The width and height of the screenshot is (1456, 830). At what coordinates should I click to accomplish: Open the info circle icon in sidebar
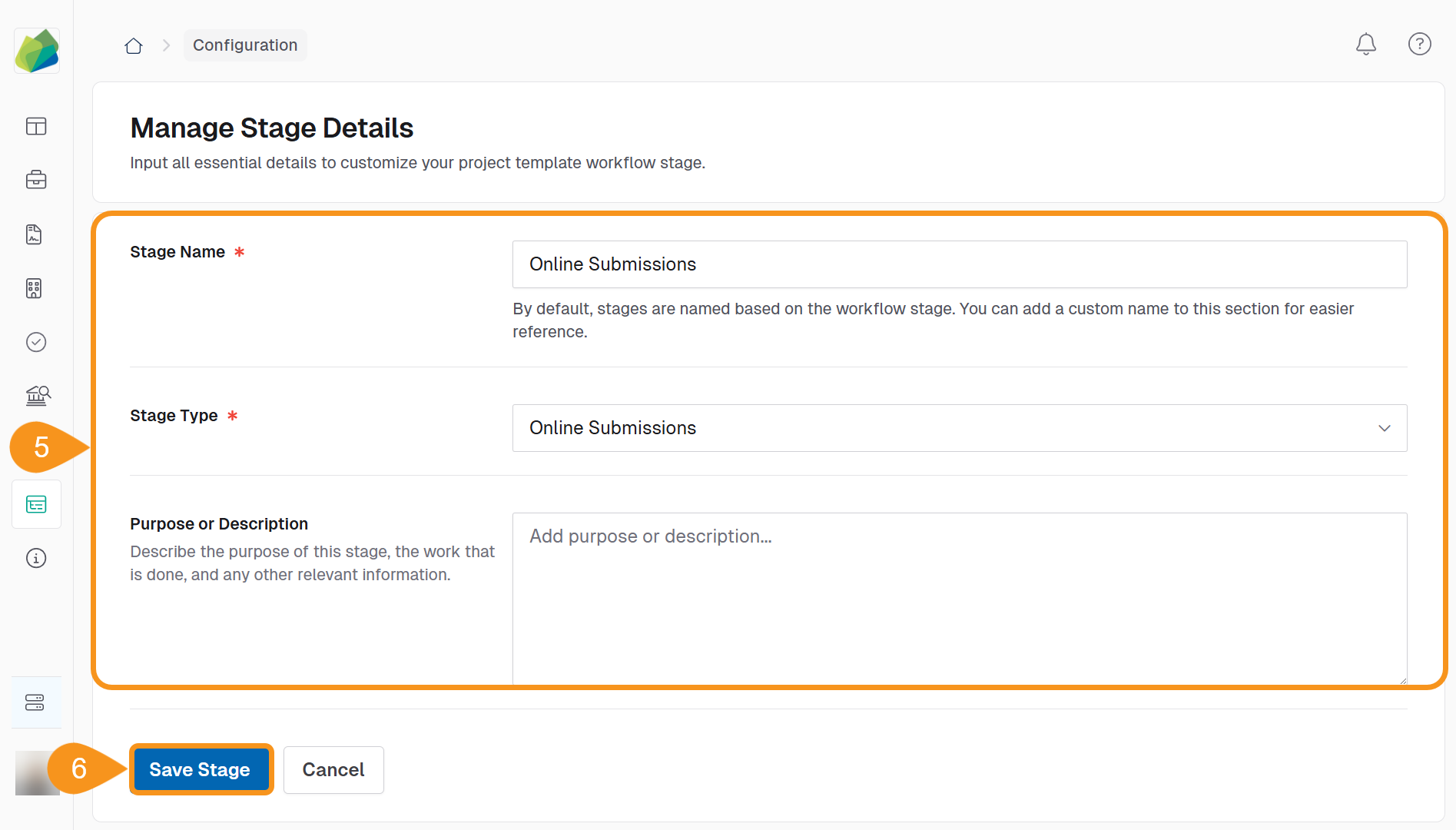point(36,558)
